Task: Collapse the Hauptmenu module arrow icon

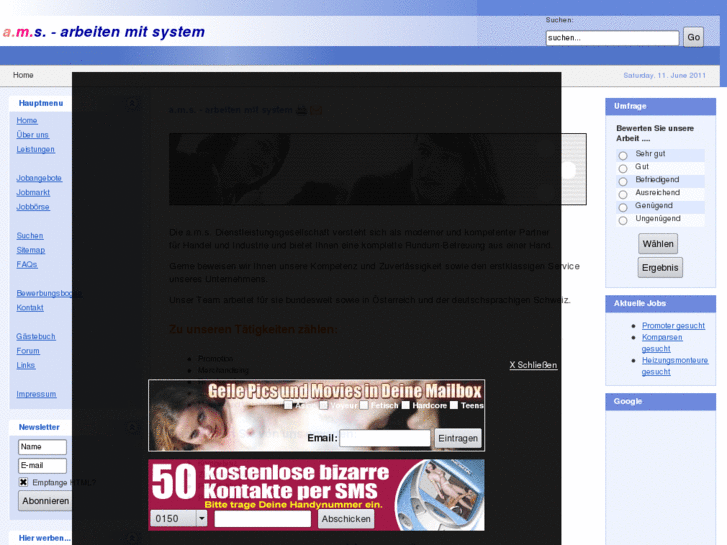Action: (132, 104)
